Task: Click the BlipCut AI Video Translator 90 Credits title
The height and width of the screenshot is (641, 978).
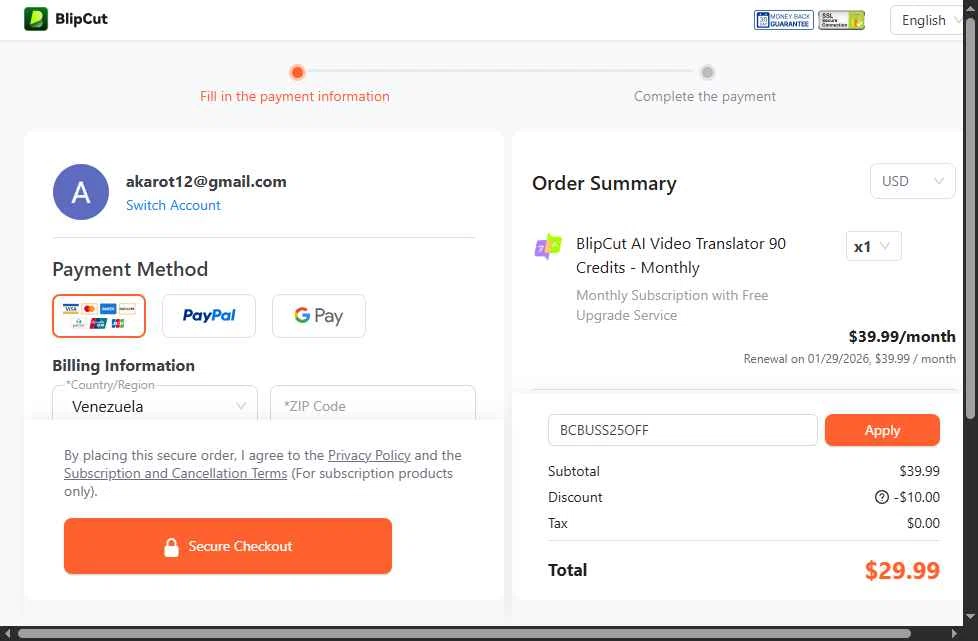Action: [680, 256]
